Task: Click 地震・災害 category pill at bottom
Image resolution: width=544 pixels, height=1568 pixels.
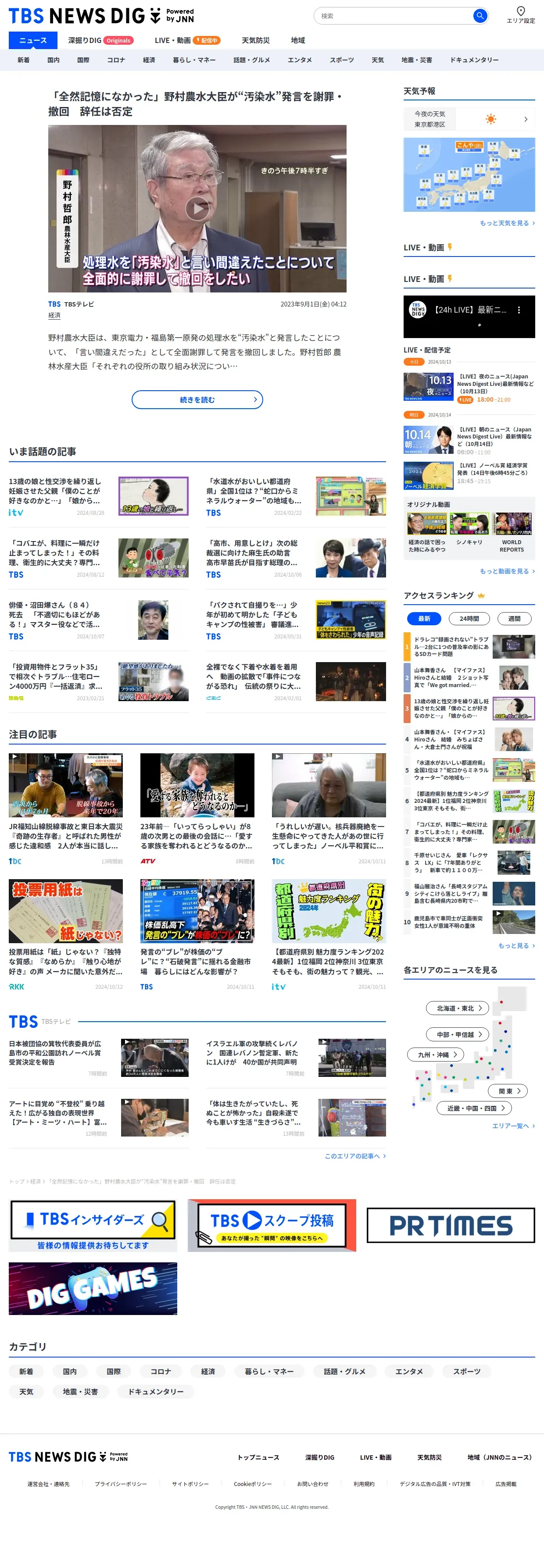Action: [x=80, y=1391]
